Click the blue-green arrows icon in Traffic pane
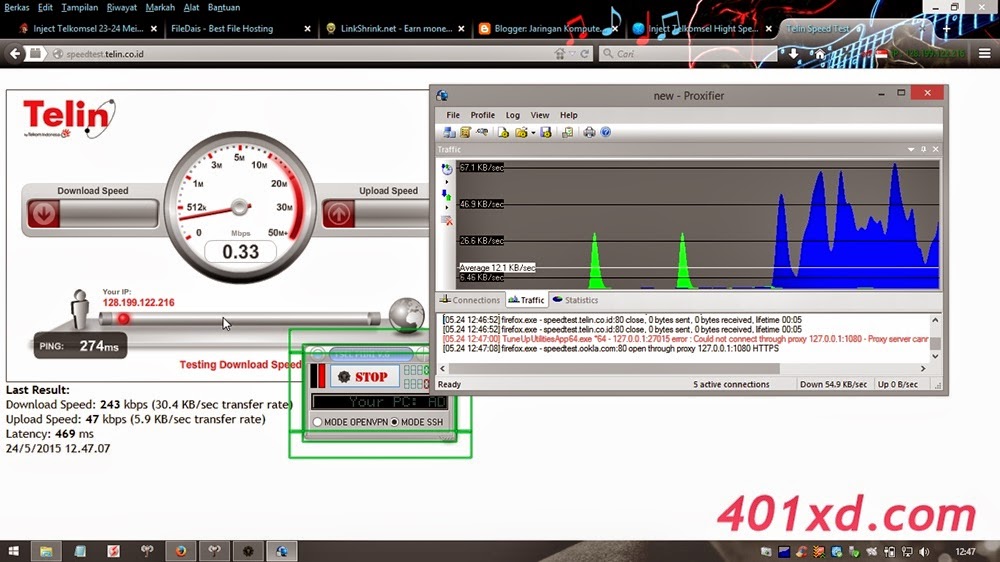The width and height of the screenshot is (1000, 562). click(446, 195)
